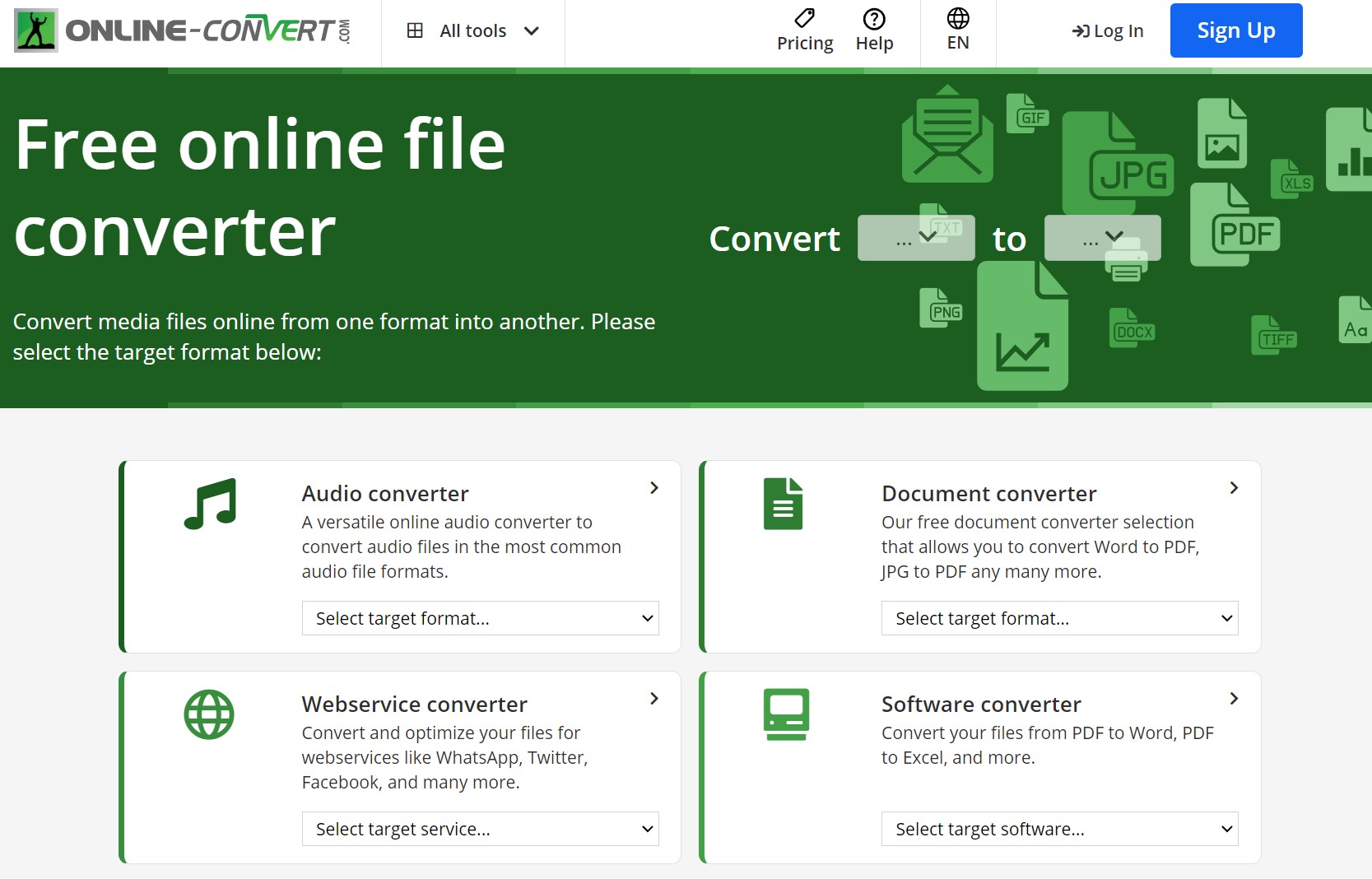The width and height of the screenshot is (1372, 879).
Task: Click the Audio converter music note icon
Action: 210,504
